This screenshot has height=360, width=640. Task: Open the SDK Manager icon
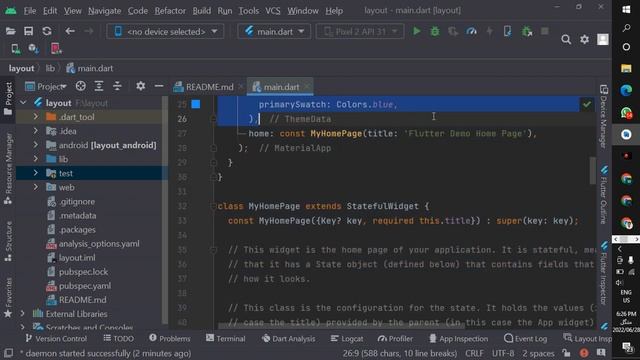click(33, 49)
